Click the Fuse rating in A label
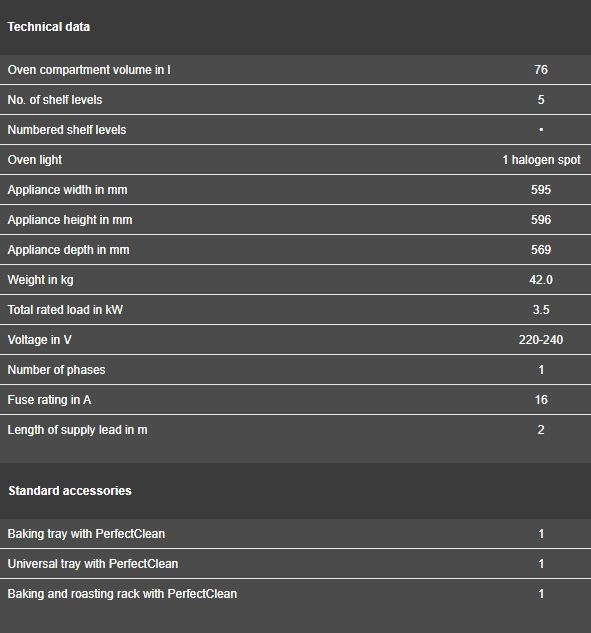Image resolution: width=591 pixels, height=633 pixels. point(49,400)
